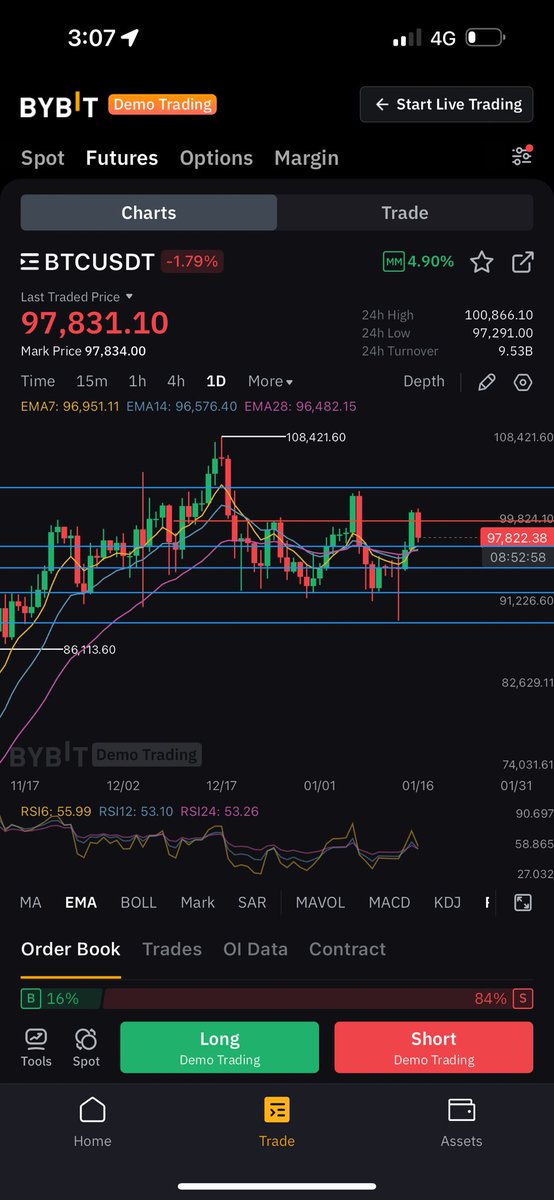
Task: Open the Trades tab
Action: coord(172,949)
